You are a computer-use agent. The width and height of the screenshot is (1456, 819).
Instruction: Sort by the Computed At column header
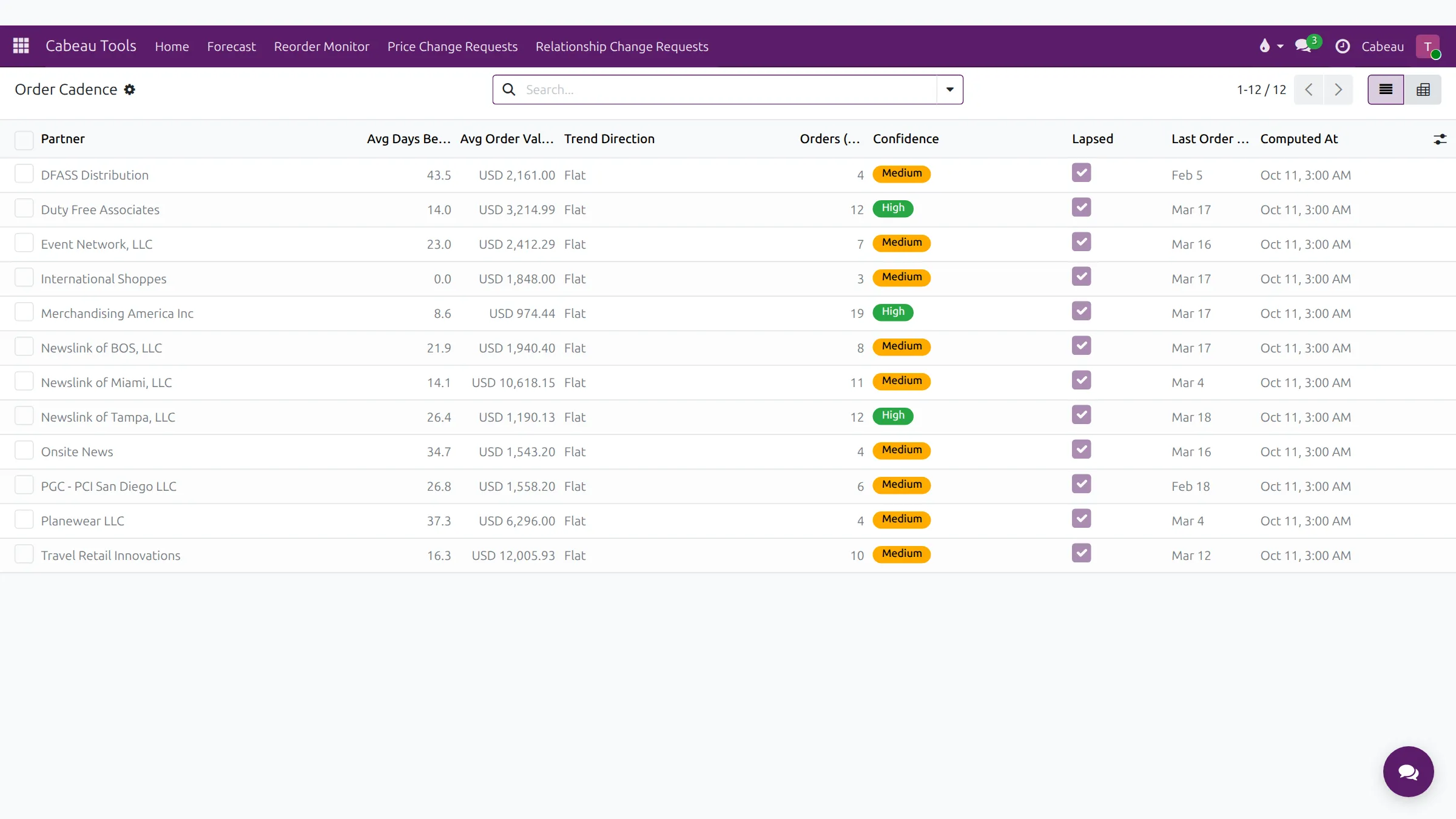(x=1299, y=139)
